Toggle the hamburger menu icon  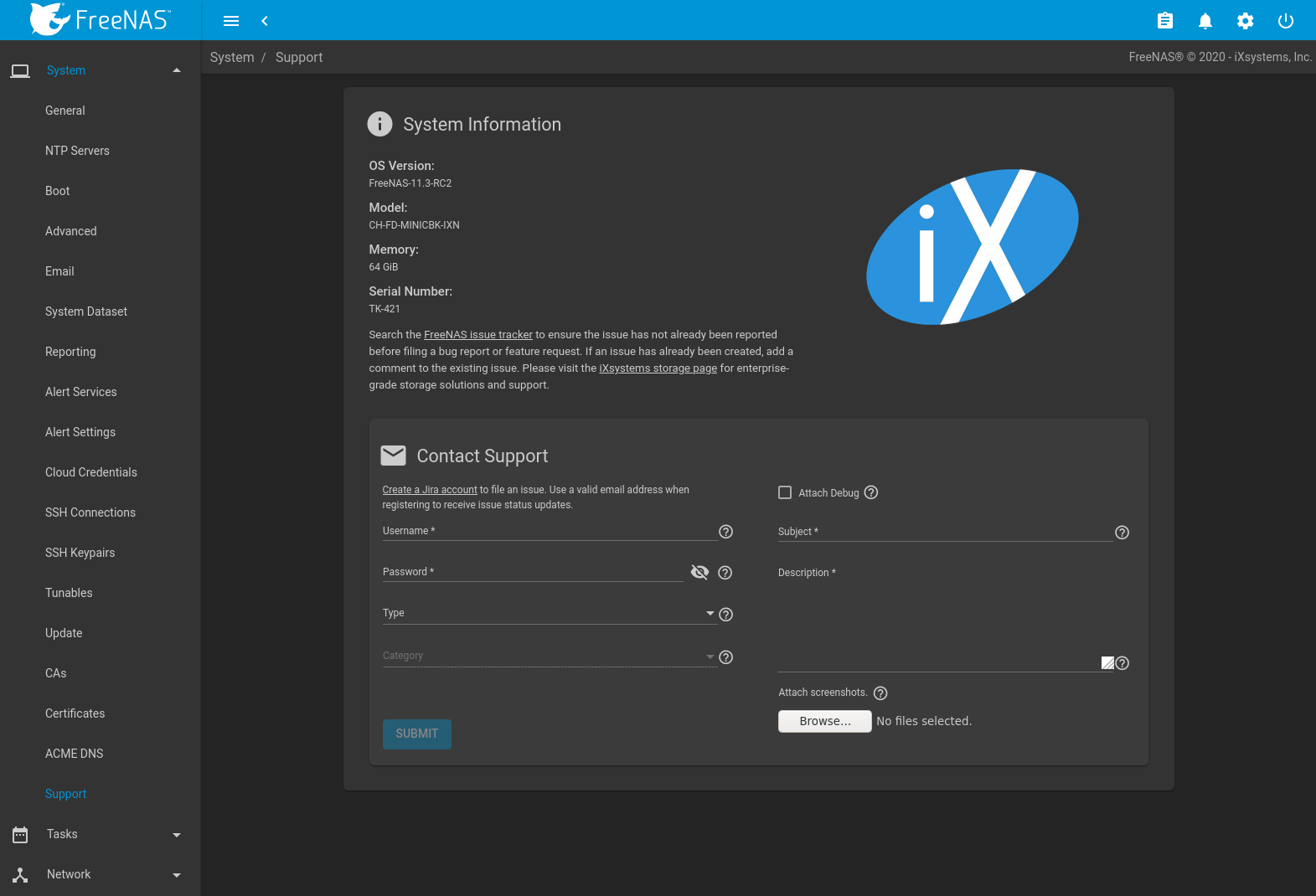pyautogui.click(x=231, y=21)
